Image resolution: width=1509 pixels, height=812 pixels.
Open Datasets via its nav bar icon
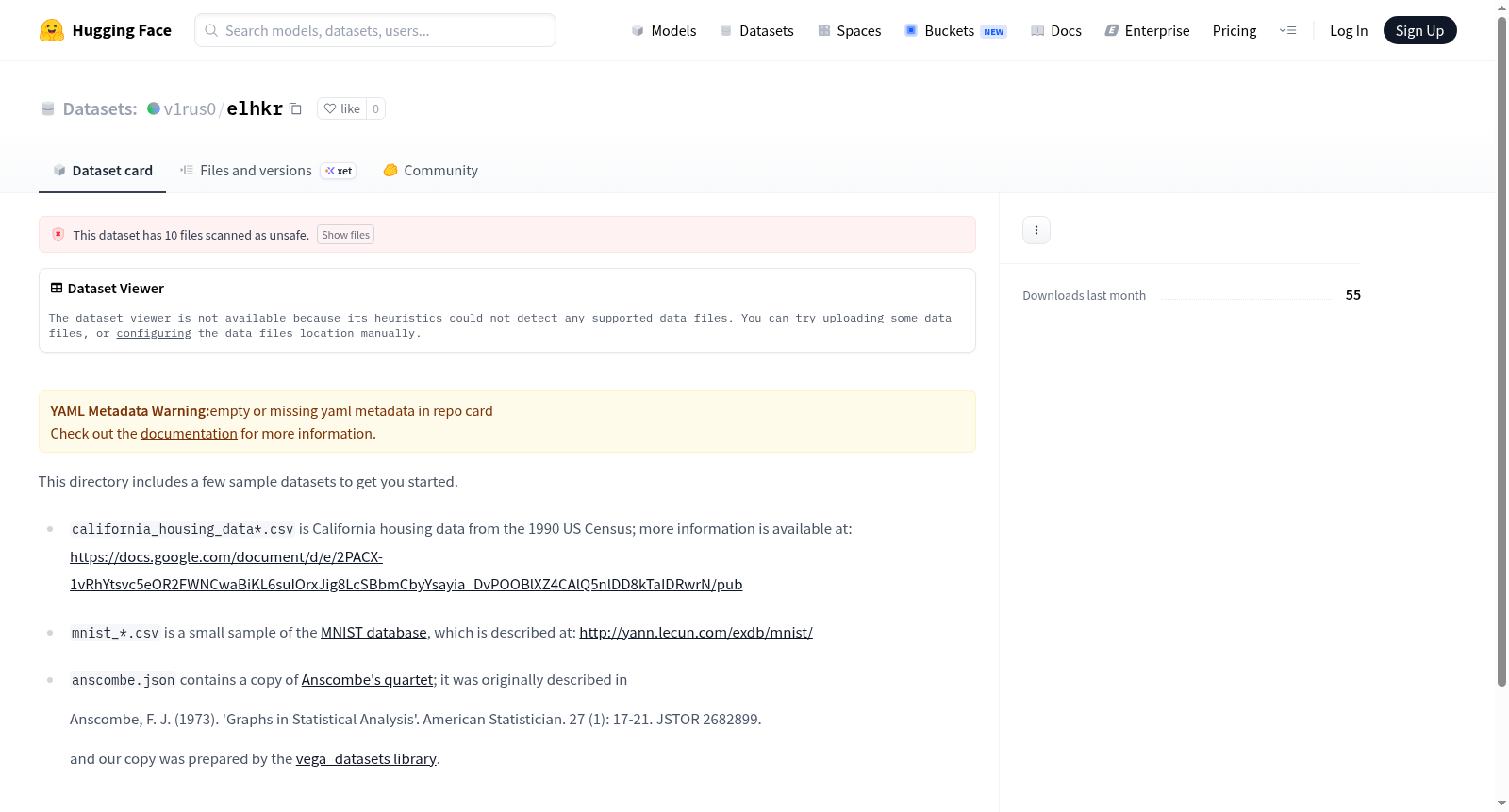click(x=726, y=30)
